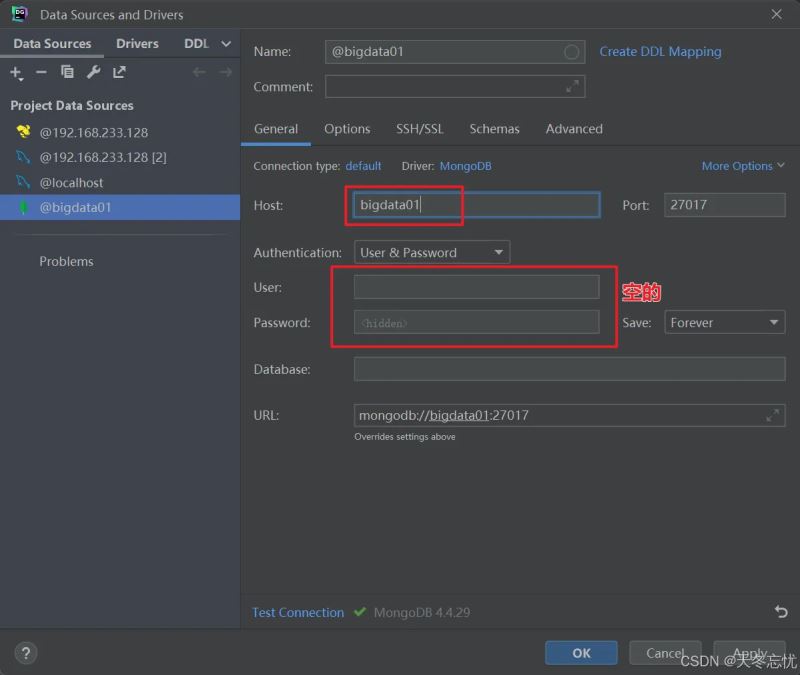Confirm settings with OK button
The width and height of the screenshot is (800, 675).
[581, 653]
